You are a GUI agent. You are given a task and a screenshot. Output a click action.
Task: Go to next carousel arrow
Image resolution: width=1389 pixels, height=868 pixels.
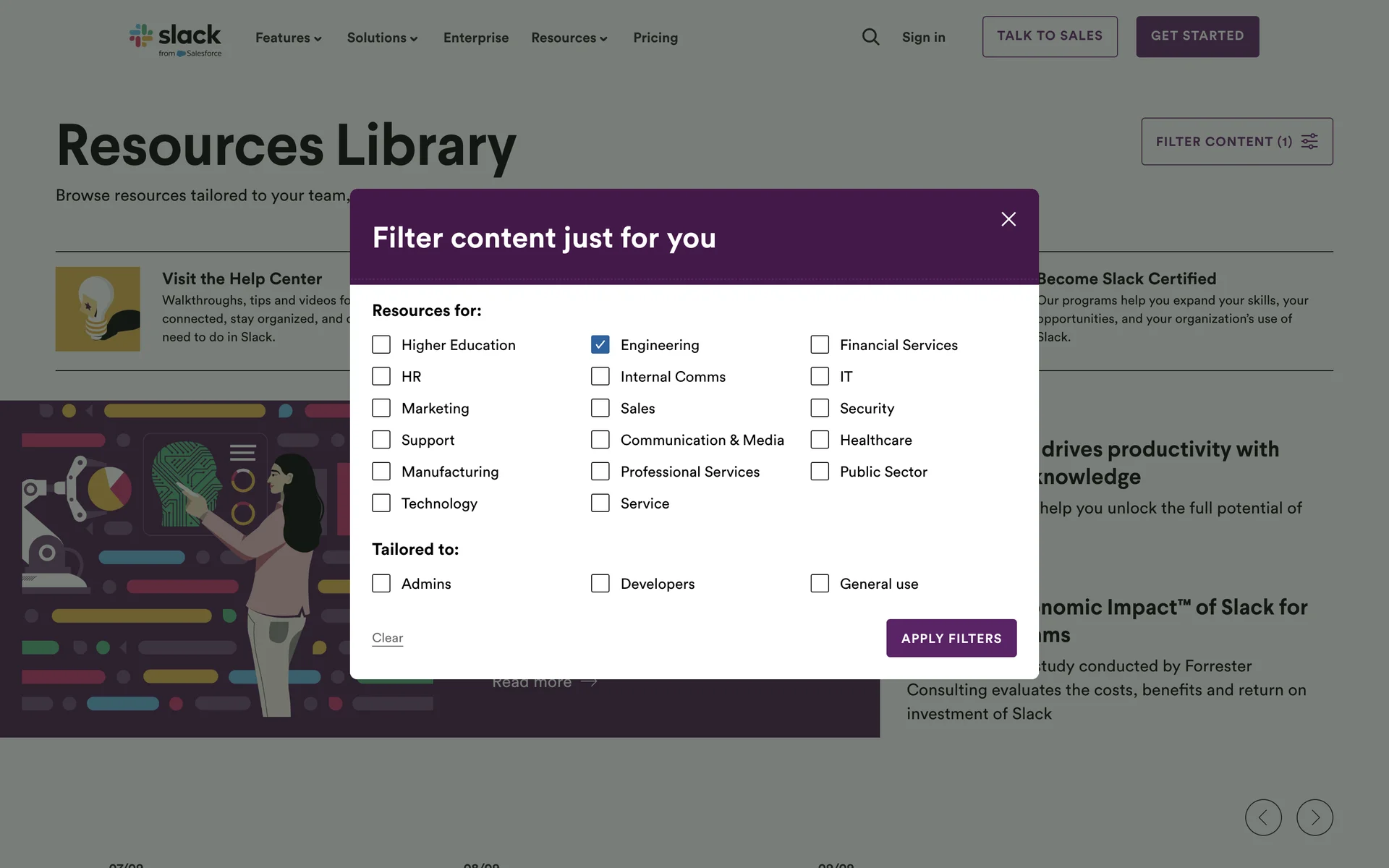1314,817
